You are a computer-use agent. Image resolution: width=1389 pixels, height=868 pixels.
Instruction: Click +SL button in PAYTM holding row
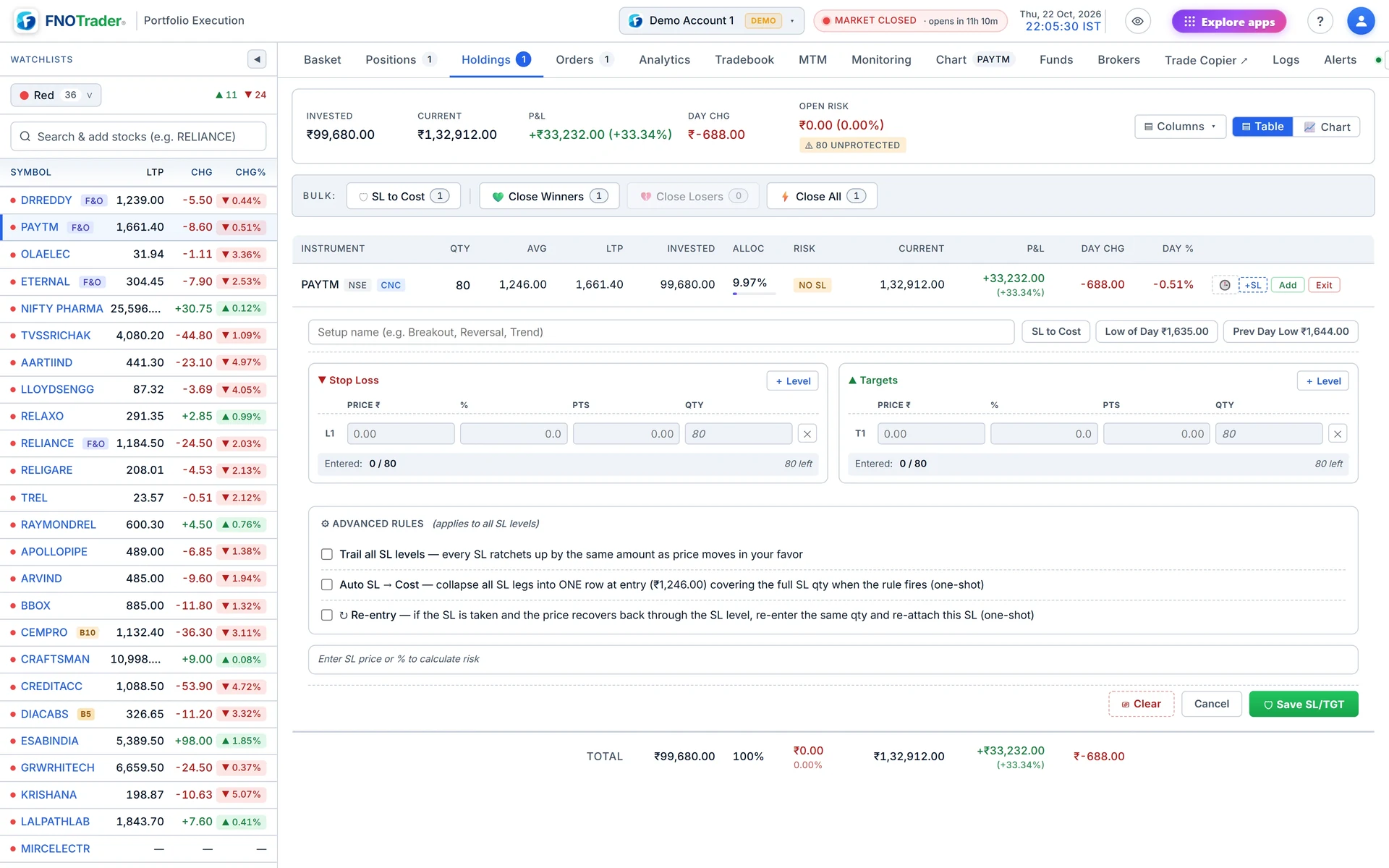(x=1252, y=285)
